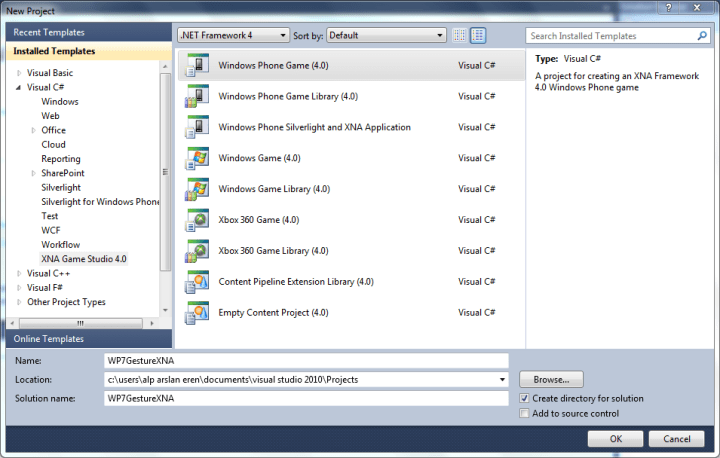The image size is (720, 458).
Task: Click the search magnifier icon
Action: point(707,36)
